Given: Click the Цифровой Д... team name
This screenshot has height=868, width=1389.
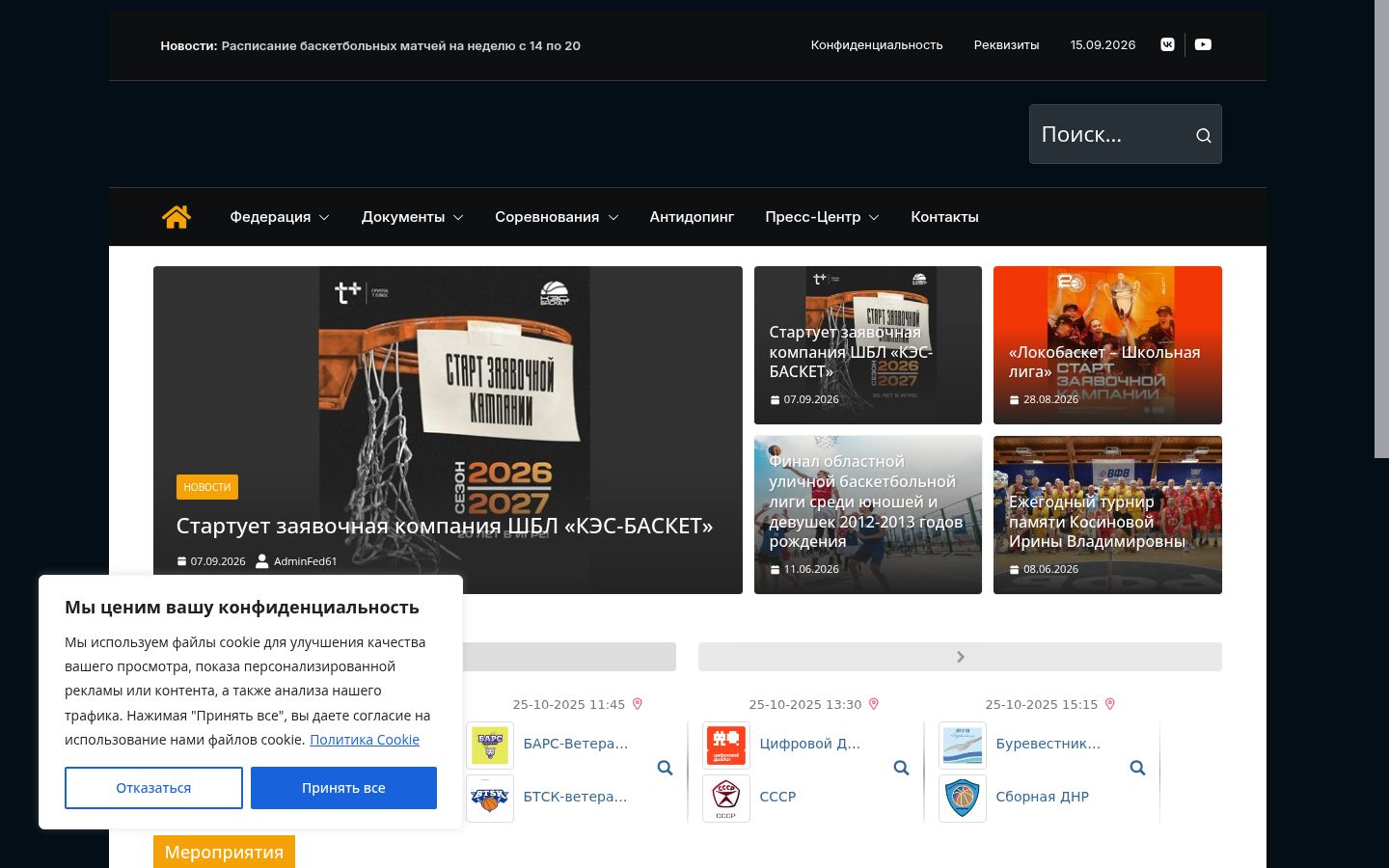Looking at the screenshot, I should pyautogui.click(x=809, y=744).
